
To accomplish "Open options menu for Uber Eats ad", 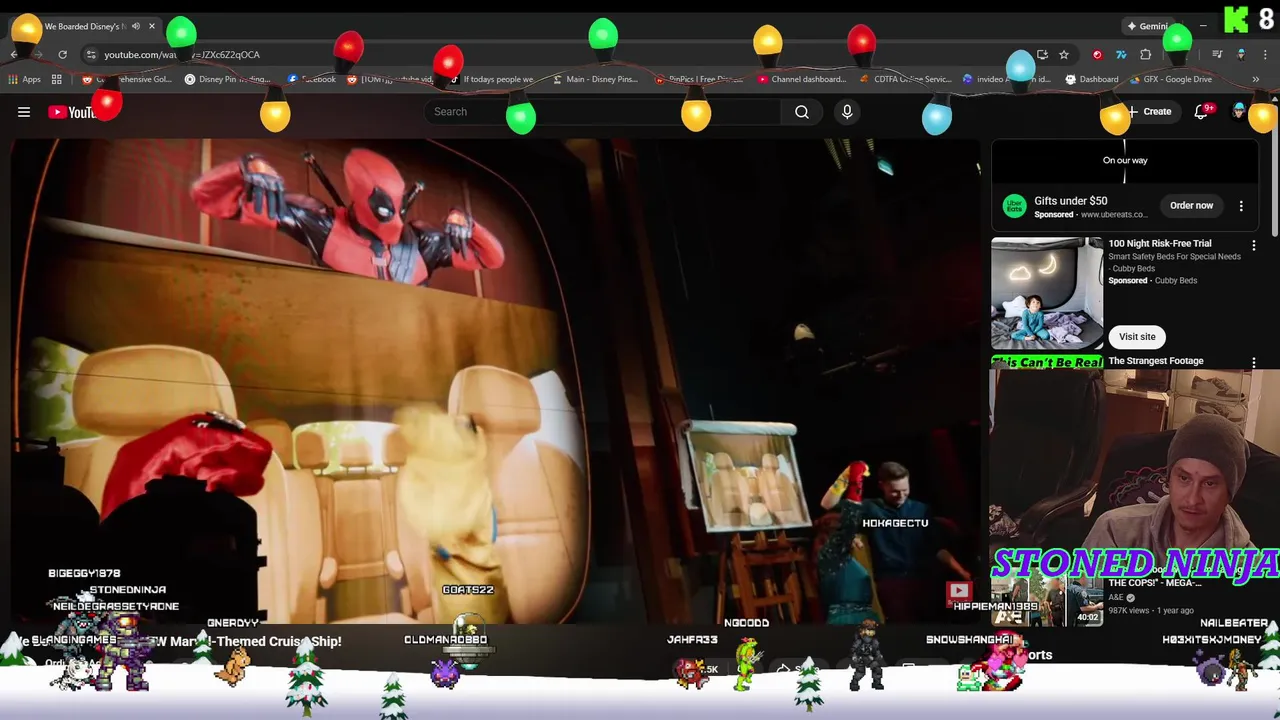I will 1241,206.
